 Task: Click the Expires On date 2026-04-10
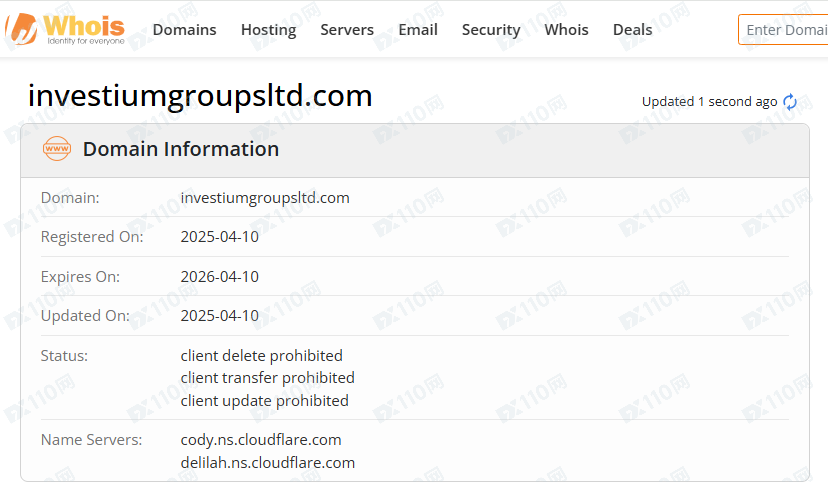(219, 277)
